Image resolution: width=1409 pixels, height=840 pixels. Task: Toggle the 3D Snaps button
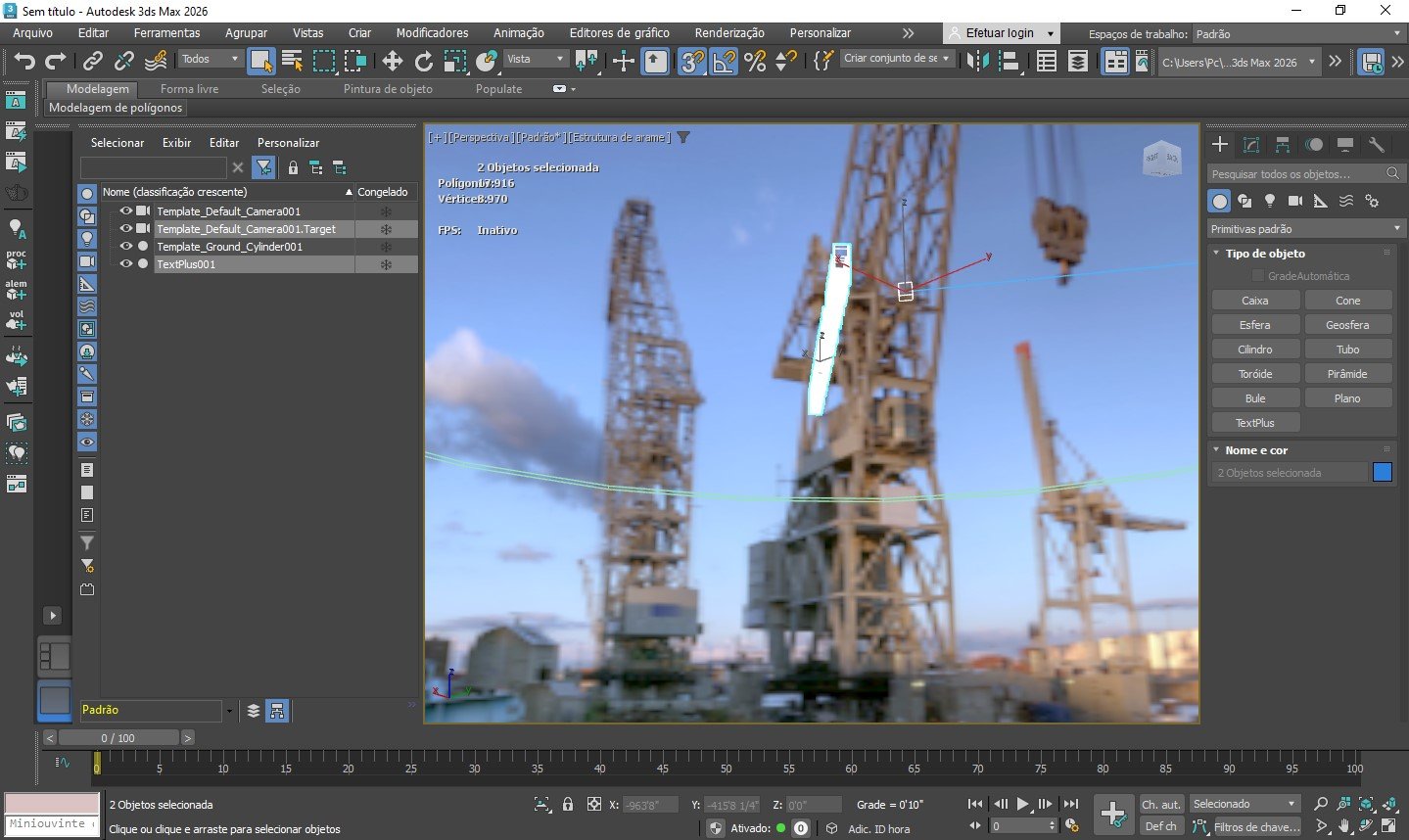tap(691, 61)
